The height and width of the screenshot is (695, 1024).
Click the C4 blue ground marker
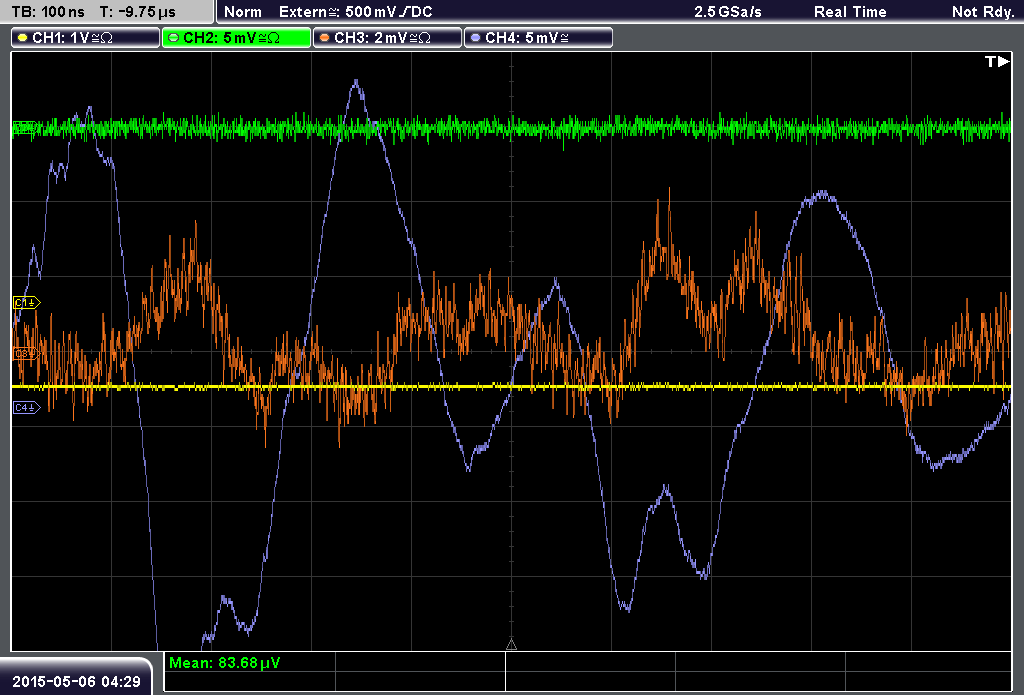(x=26, y=408)
